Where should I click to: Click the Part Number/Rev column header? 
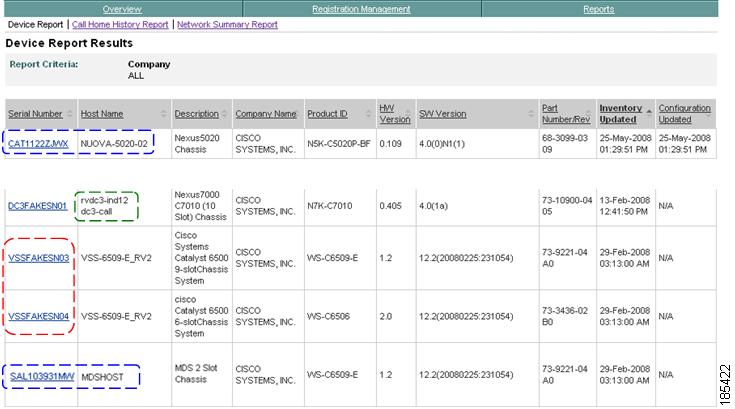pos(566,114)
